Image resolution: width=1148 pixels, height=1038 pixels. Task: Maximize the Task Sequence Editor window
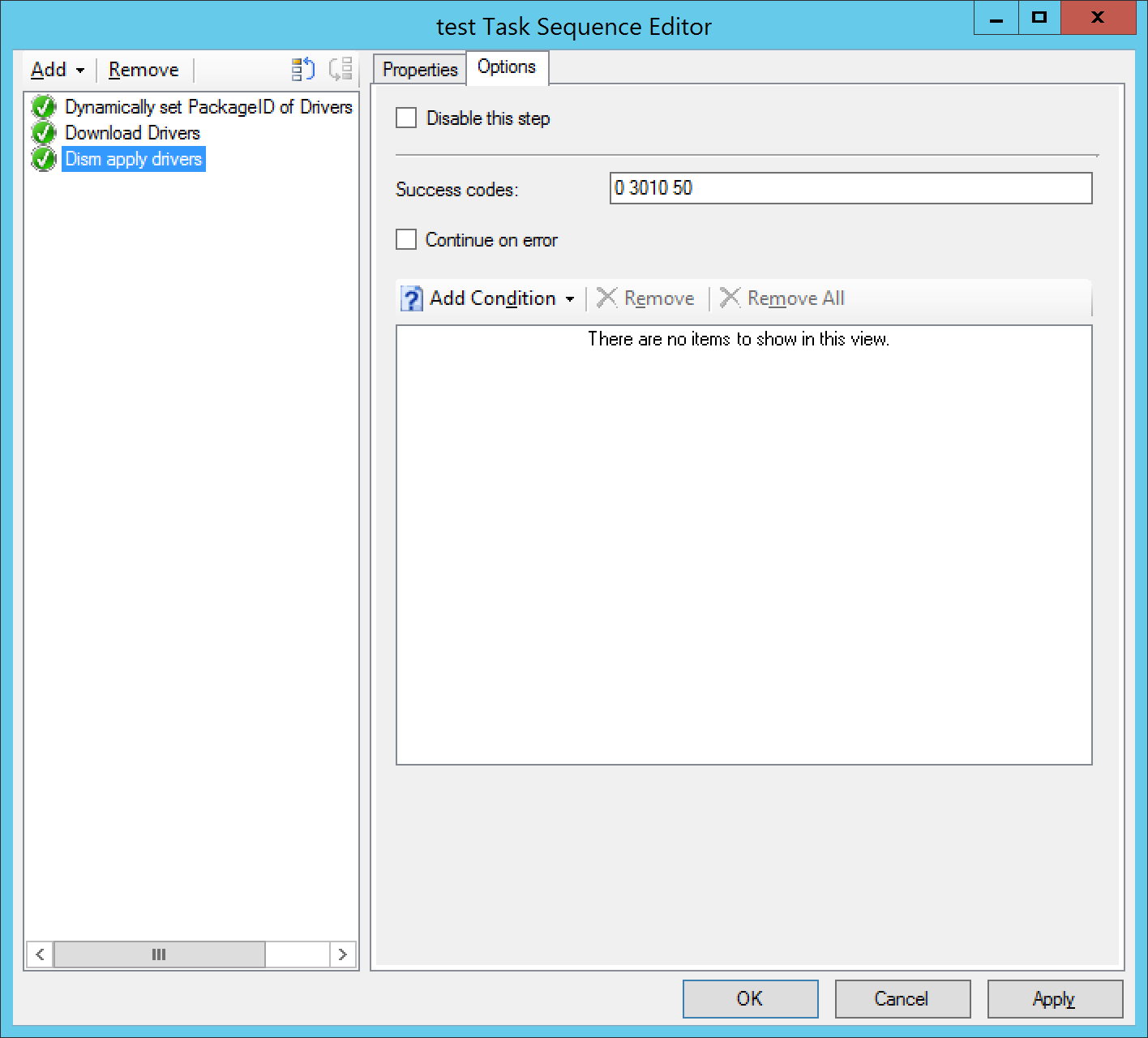(1039, 17)
